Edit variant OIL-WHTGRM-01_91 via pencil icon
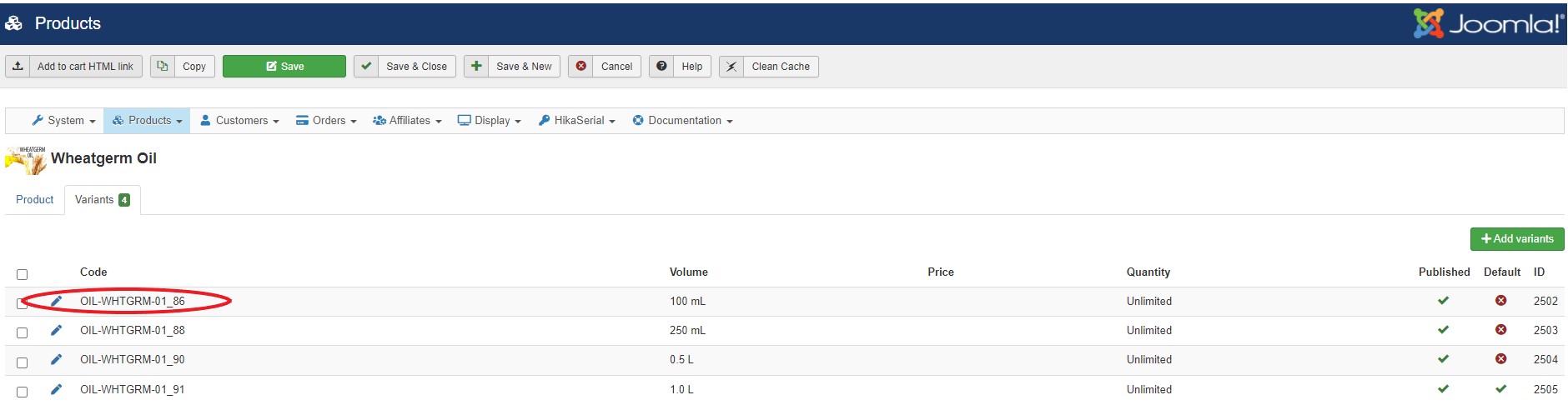The width and height of the screenshot is (1568, 420). pos(57,389)
